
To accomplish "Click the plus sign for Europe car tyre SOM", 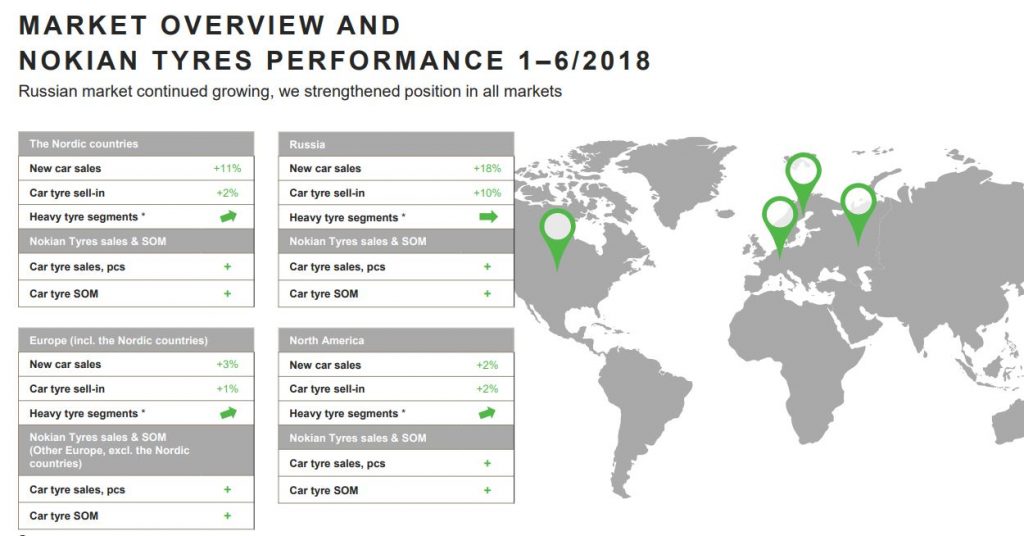I will tap(227, 516).
